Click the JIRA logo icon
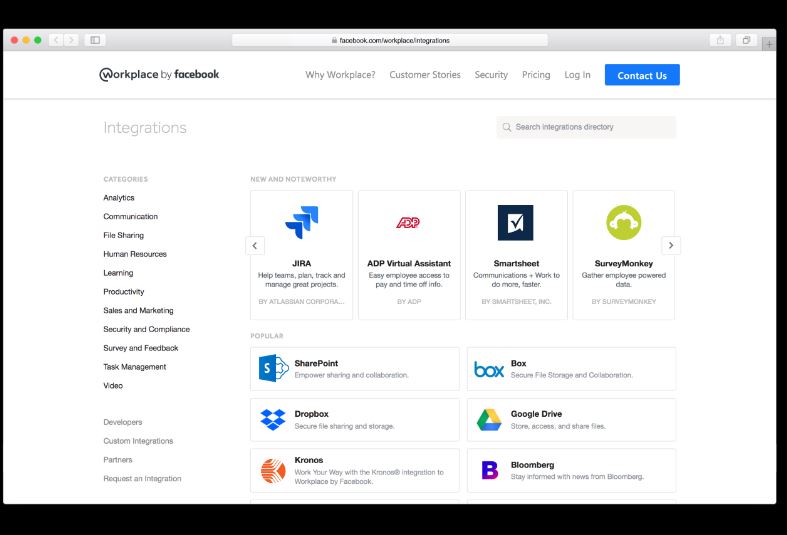Screen dimensions: 787x535 point(302,222)
